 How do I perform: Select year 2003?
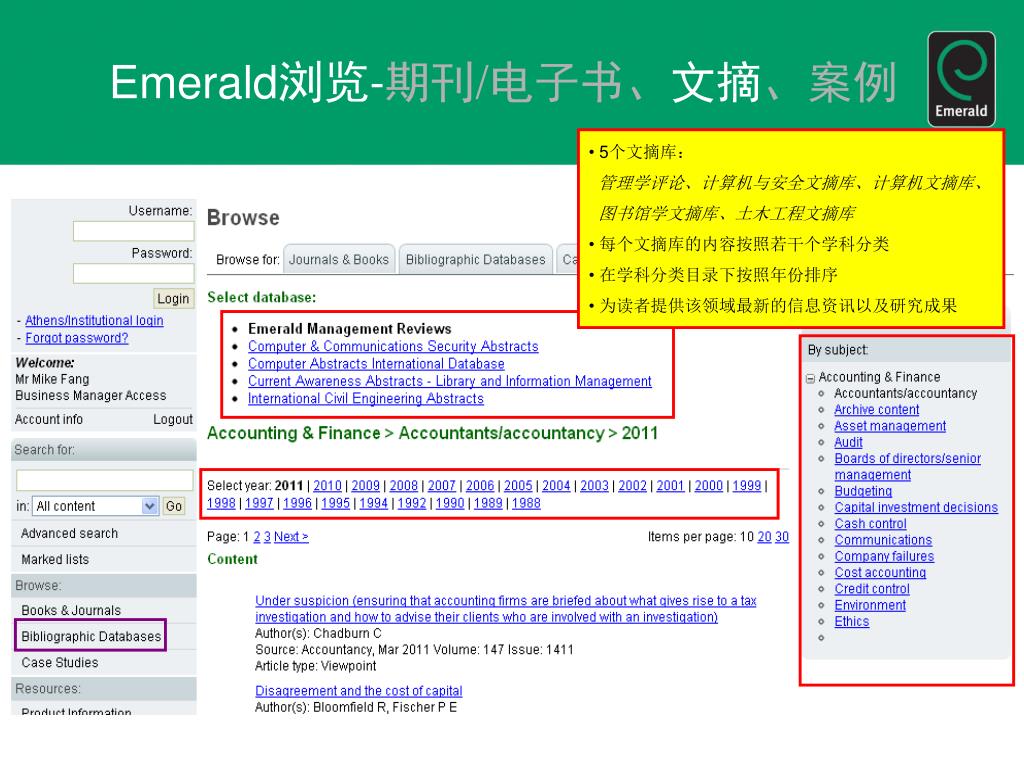click(x=594, y=486)
